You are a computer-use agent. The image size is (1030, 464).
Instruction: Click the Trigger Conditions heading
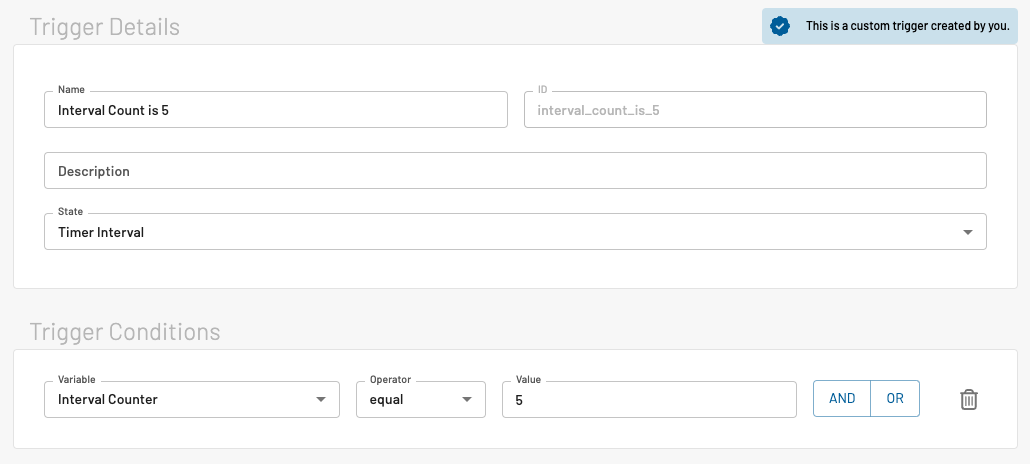click(125, 332)
